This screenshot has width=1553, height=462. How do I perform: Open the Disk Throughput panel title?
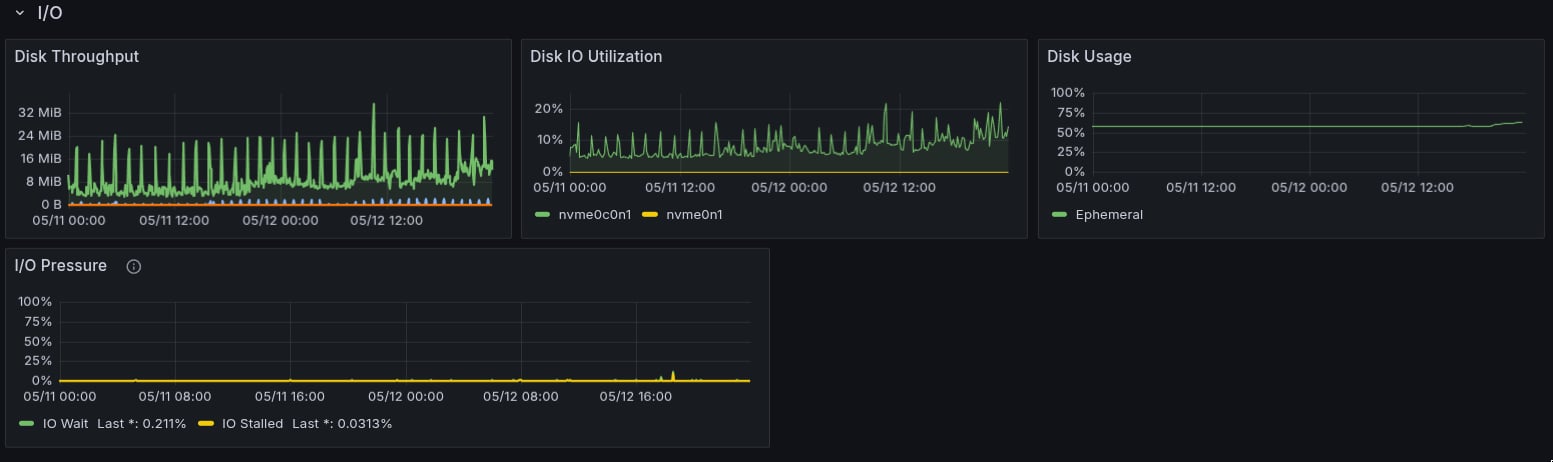77,57
